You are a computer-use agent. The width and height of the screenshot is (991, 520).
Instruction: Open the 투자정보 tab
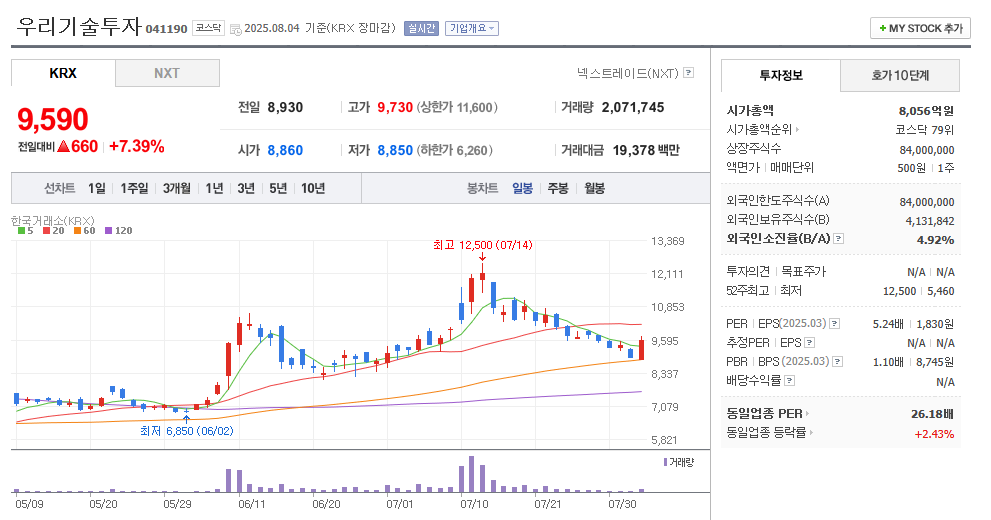pyautogui.click(x=781, y=75)
